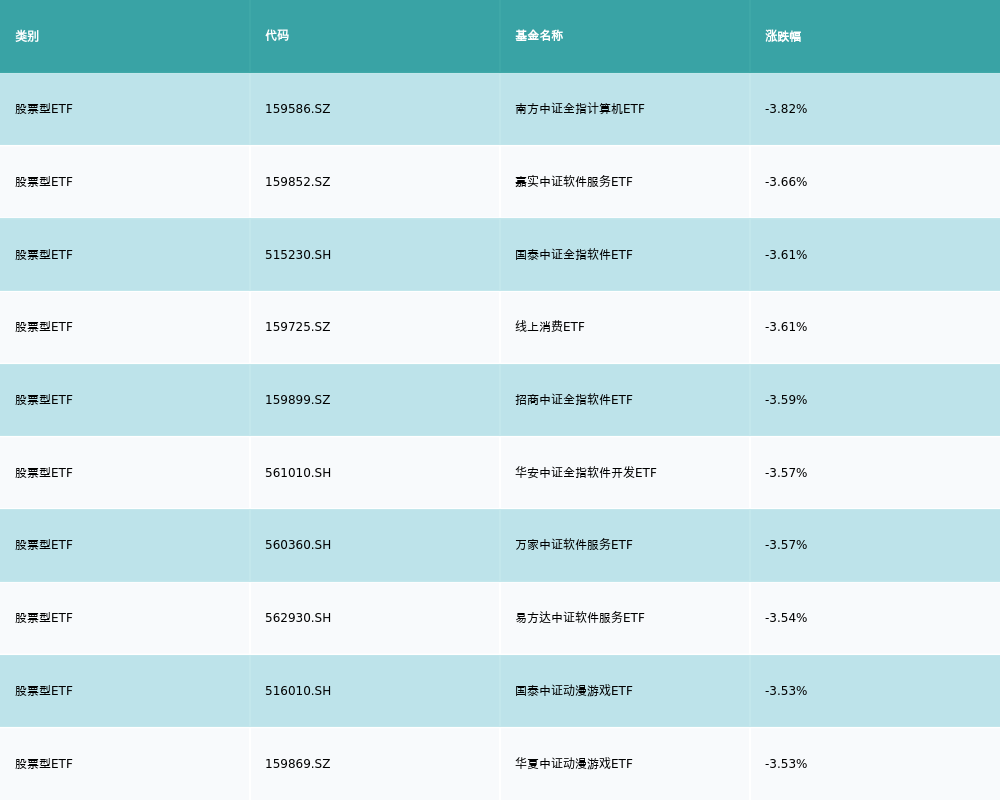The image size is (1000, 800).
Task: Select fund code 159852.SZ
Action: tap(297, 182)
